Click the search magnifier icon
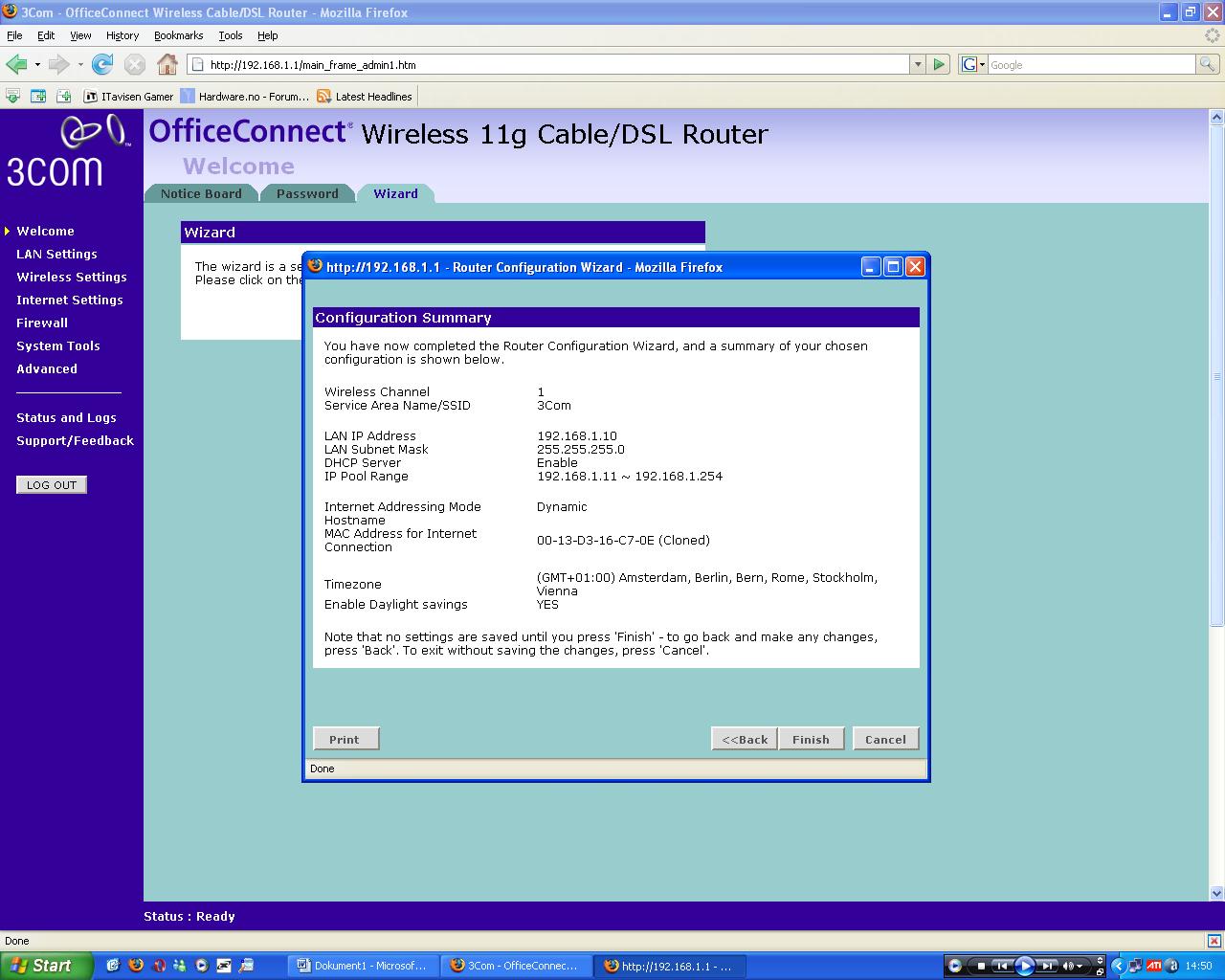 (x=1208, y=64)
